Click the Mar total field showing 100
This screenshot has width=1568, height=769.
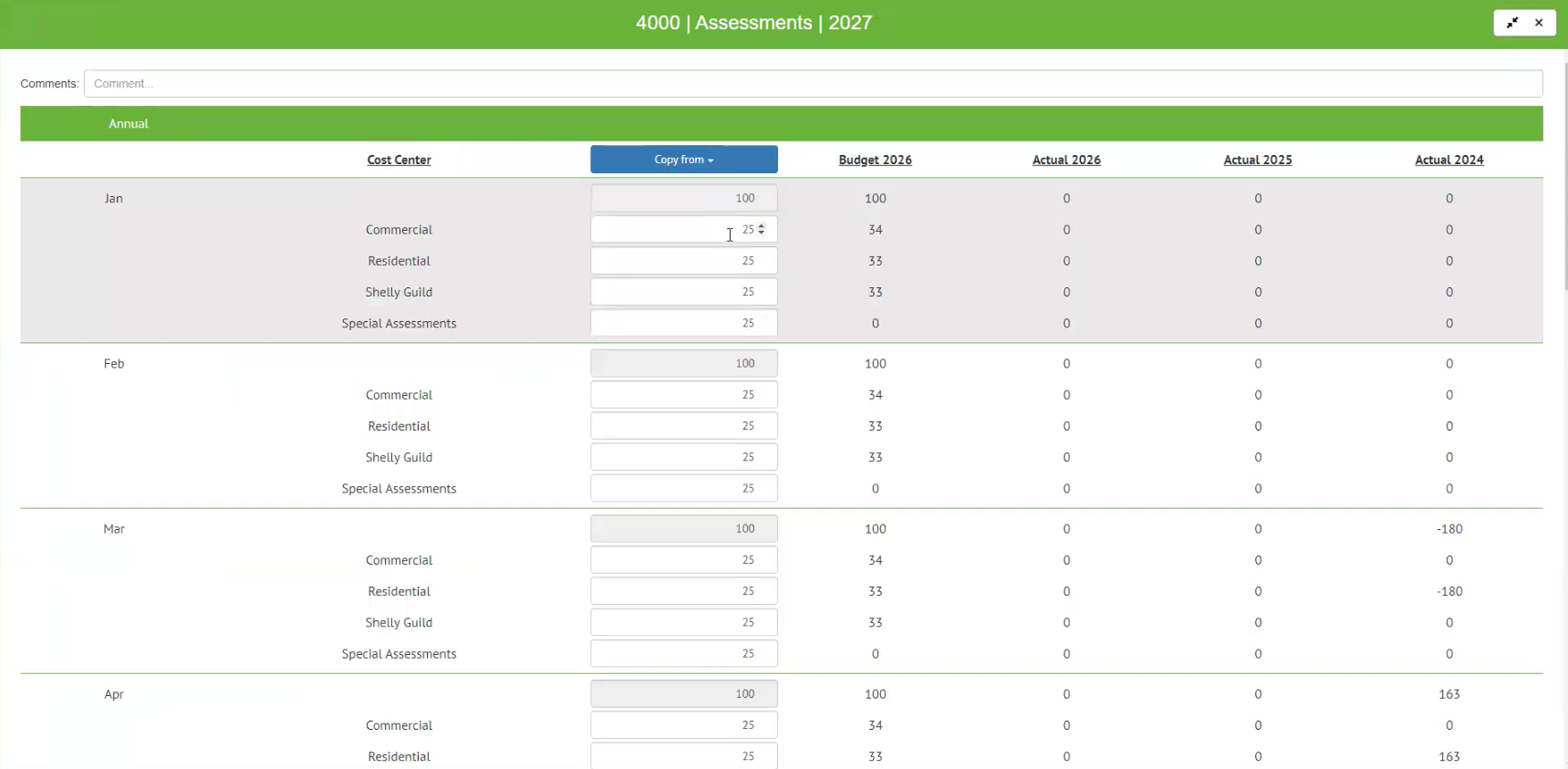(684, 528)
